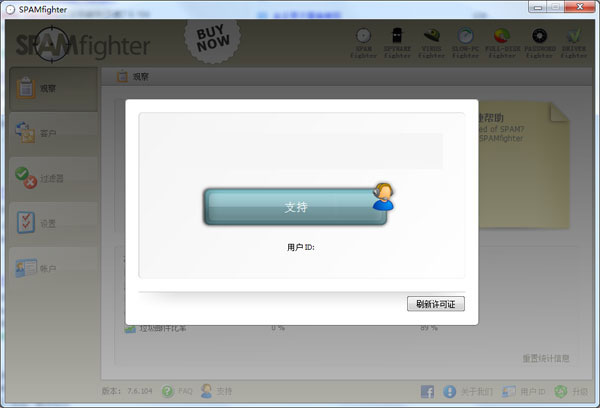The height and width of the screenshot is (408, 600).
Task: Open DRIVER Fighter product icon
Action: tap(574, 43)
